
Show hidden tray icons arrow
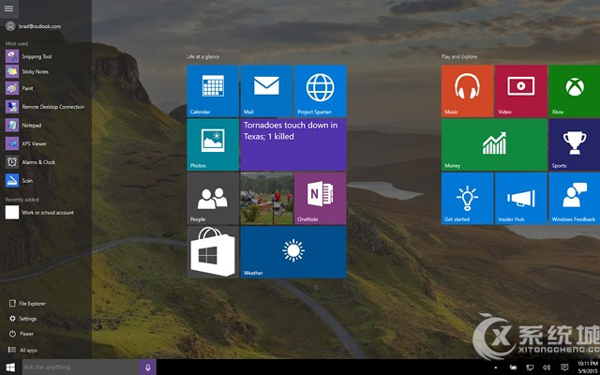point(496,368)
